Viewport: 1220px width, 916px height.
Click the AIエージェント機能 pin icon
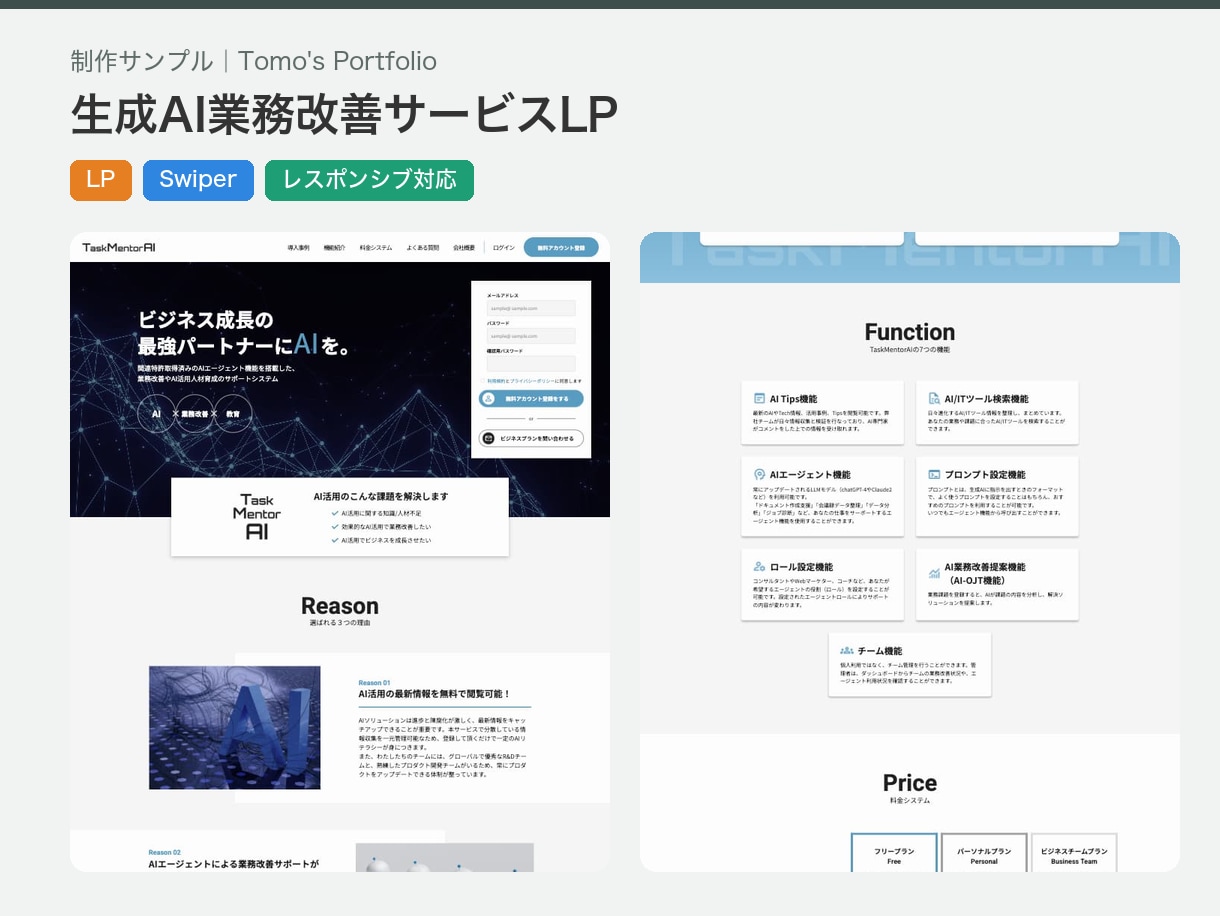[x=759, y=474]
